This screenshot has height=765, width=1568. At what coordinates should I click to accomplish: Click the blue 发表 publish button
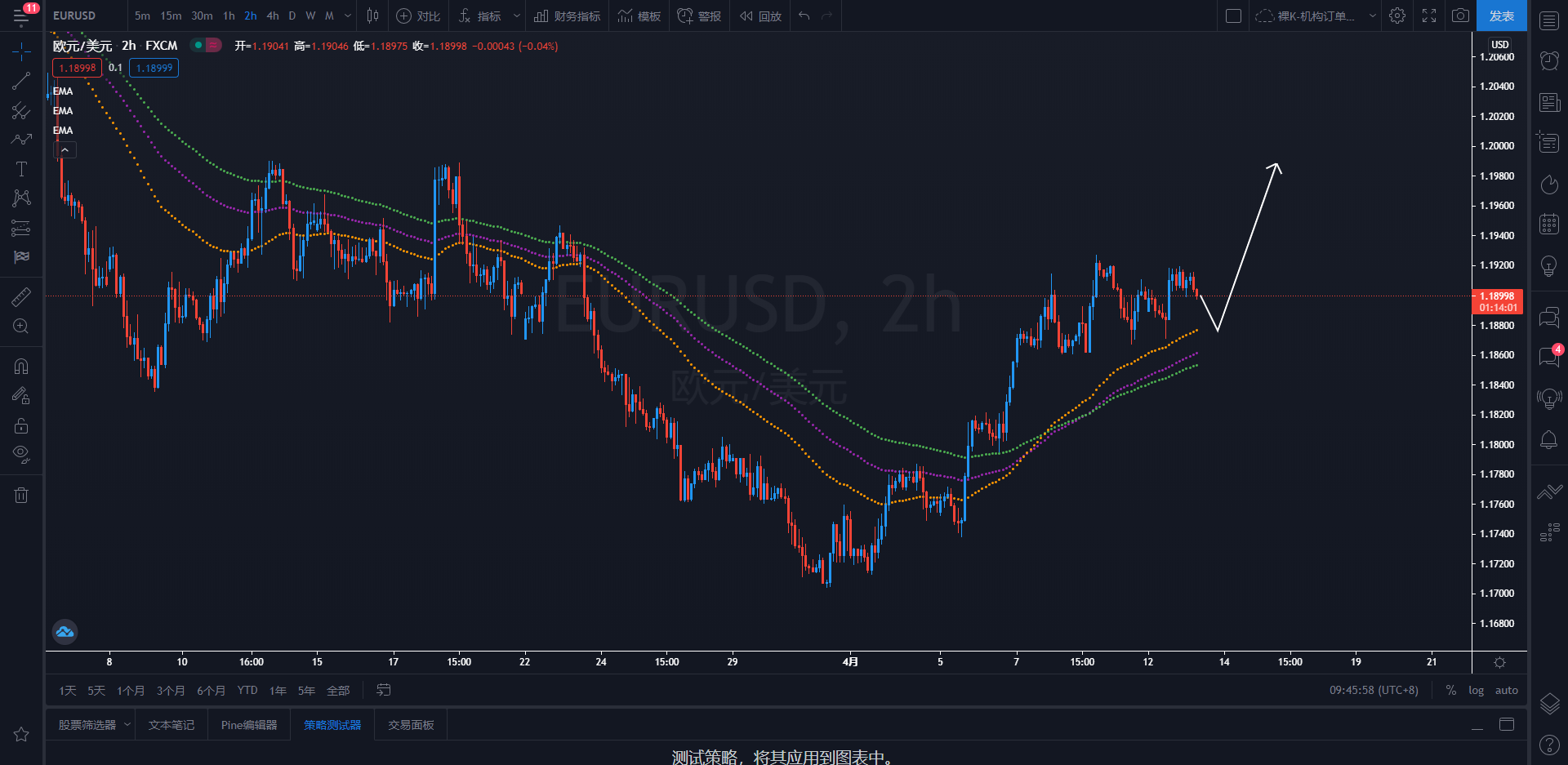pos(1501,16)
